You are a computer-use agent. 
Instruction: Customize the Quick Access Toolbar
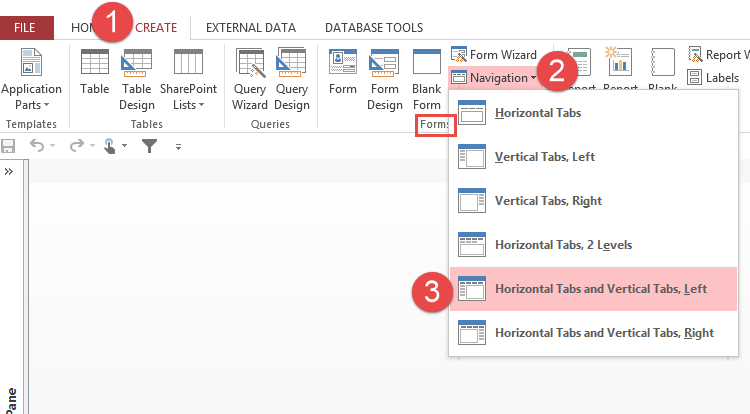(178, 147)
